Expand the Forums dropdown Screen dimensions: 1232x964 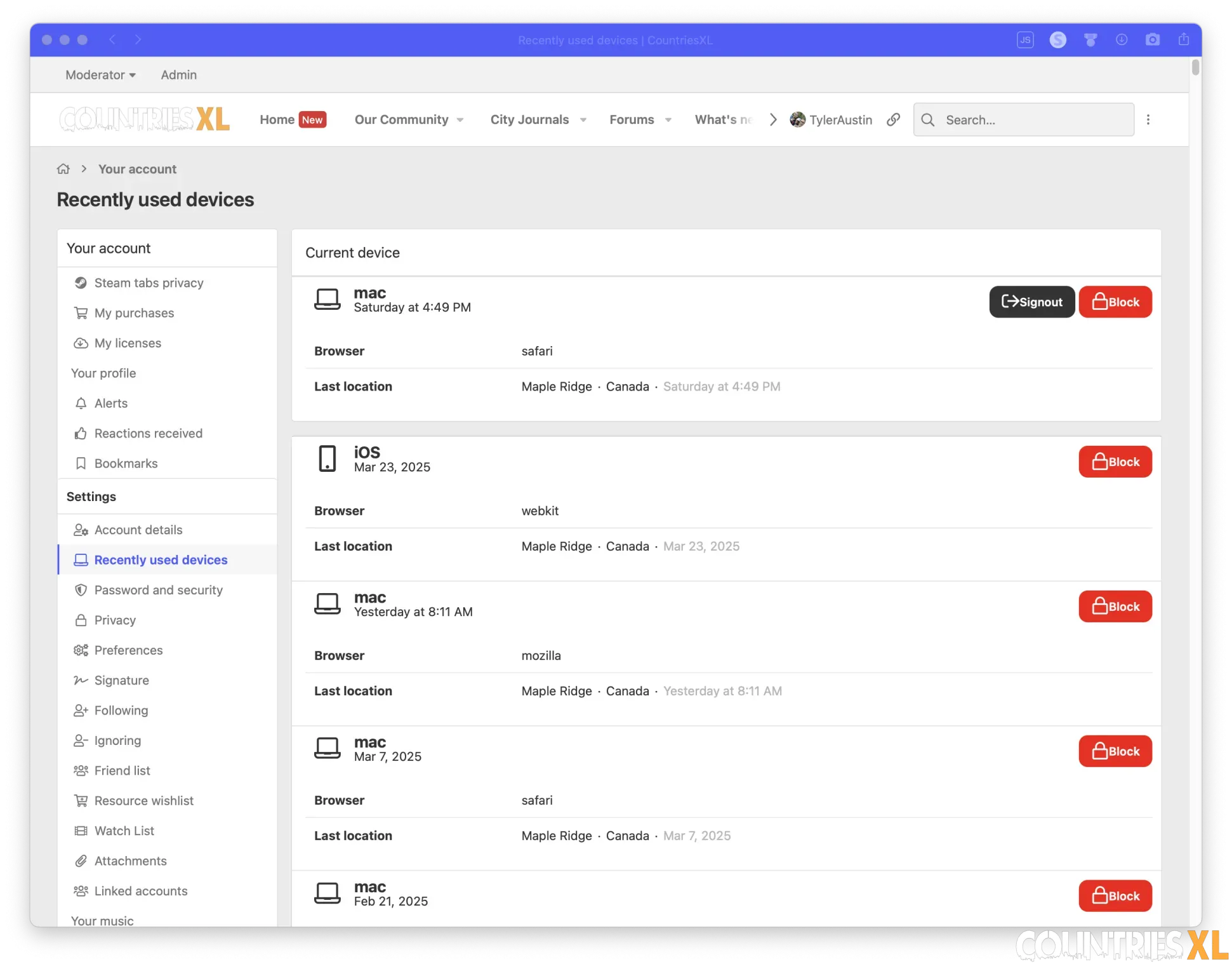640,119
